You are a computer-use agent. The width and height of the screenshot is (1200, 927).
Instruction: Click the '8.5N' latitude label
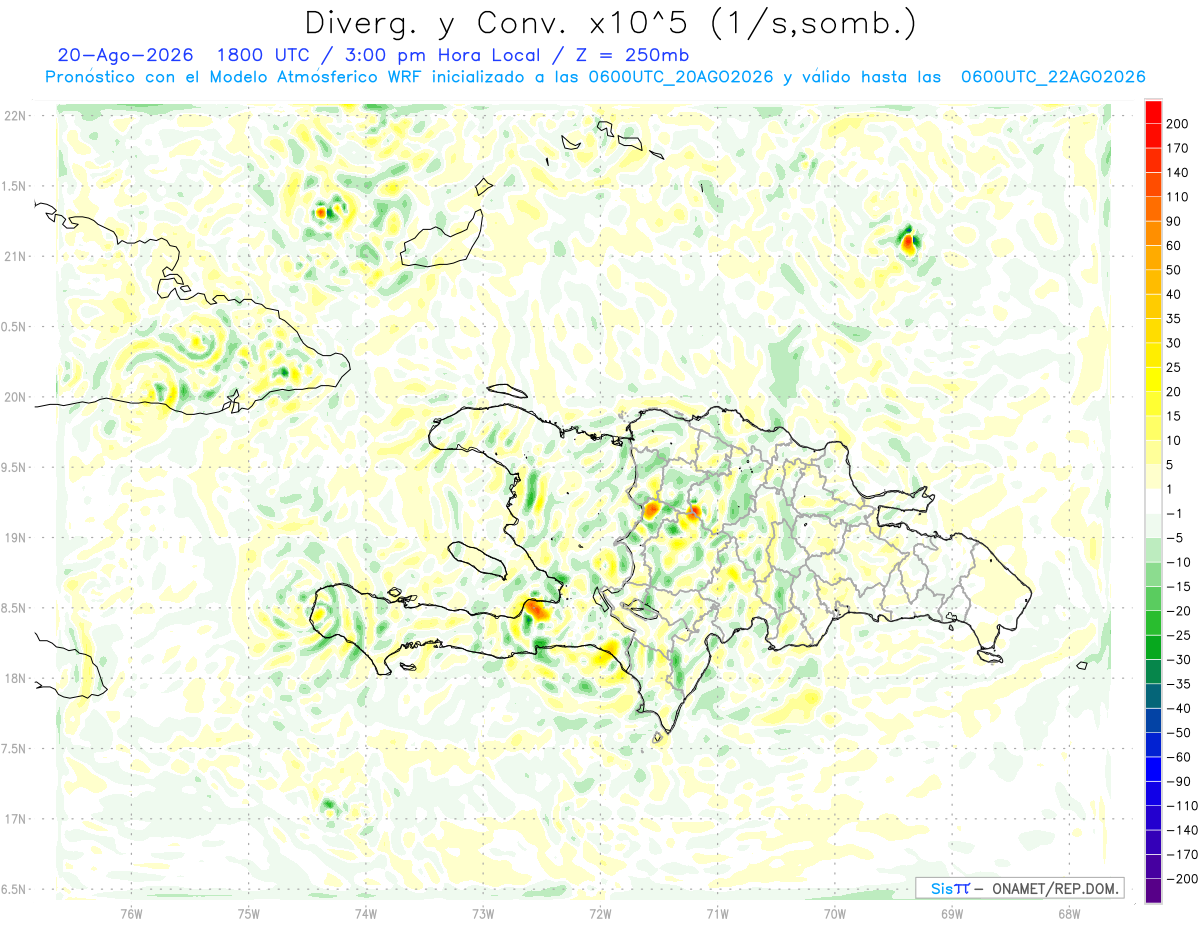(14, 608)
